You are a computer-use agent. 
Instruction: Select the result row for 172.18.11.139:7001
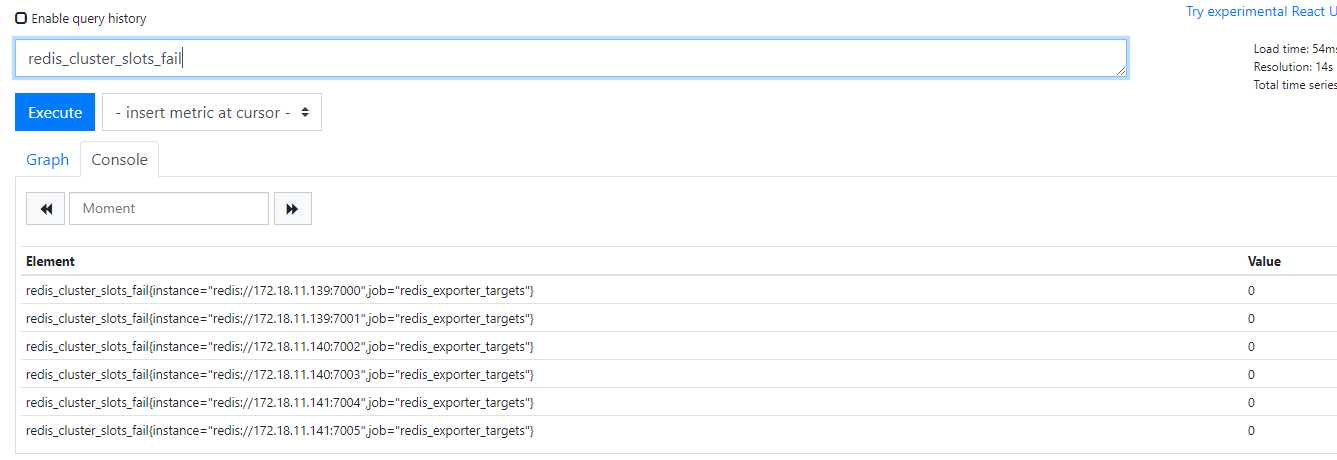(676, 318)
